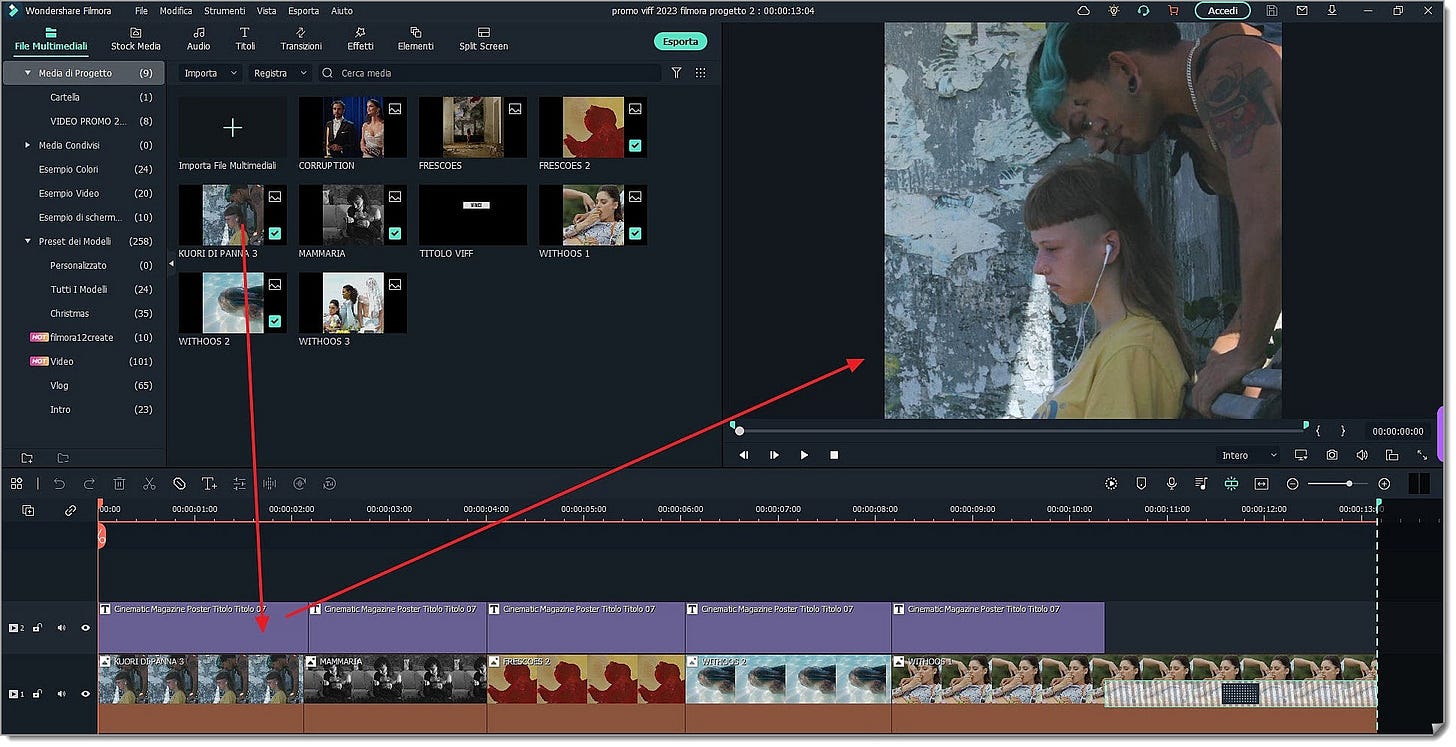This screenshot has width=1456, height=747.
Task: Click the preview volume speaker icon
Action: pyautogui.click(x=1362, y=455)
